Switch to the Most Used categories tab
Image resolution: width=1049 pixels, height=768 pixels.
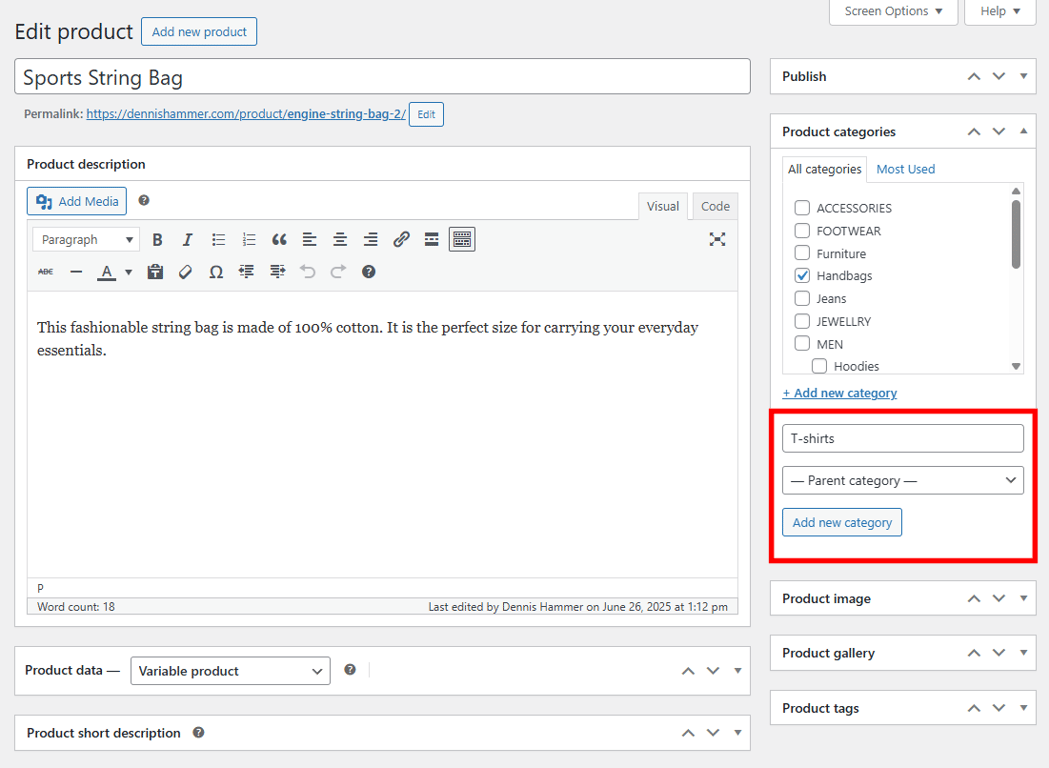[905, 168]
